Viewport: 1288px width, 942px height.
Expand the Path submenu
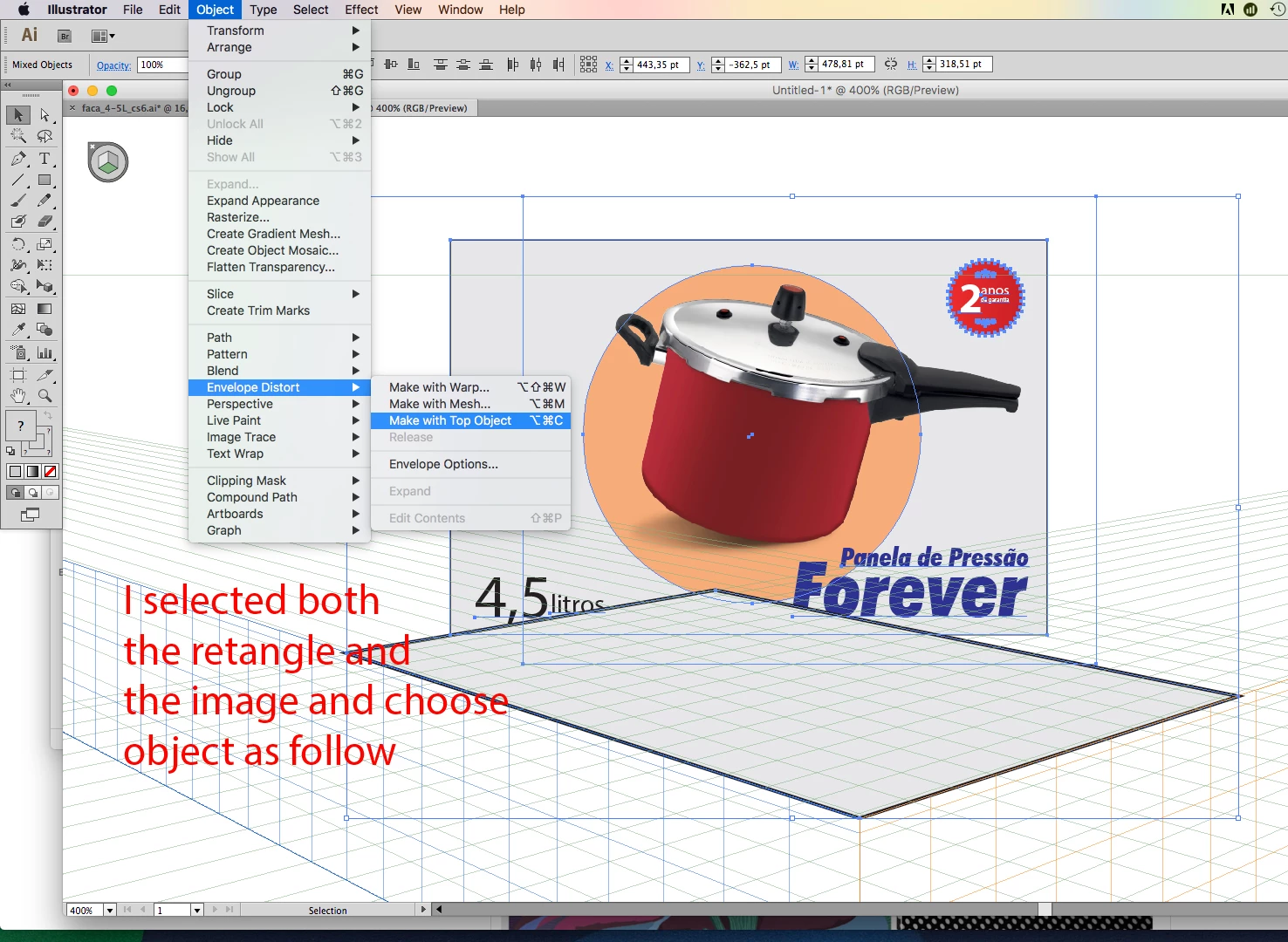[279, 338]
